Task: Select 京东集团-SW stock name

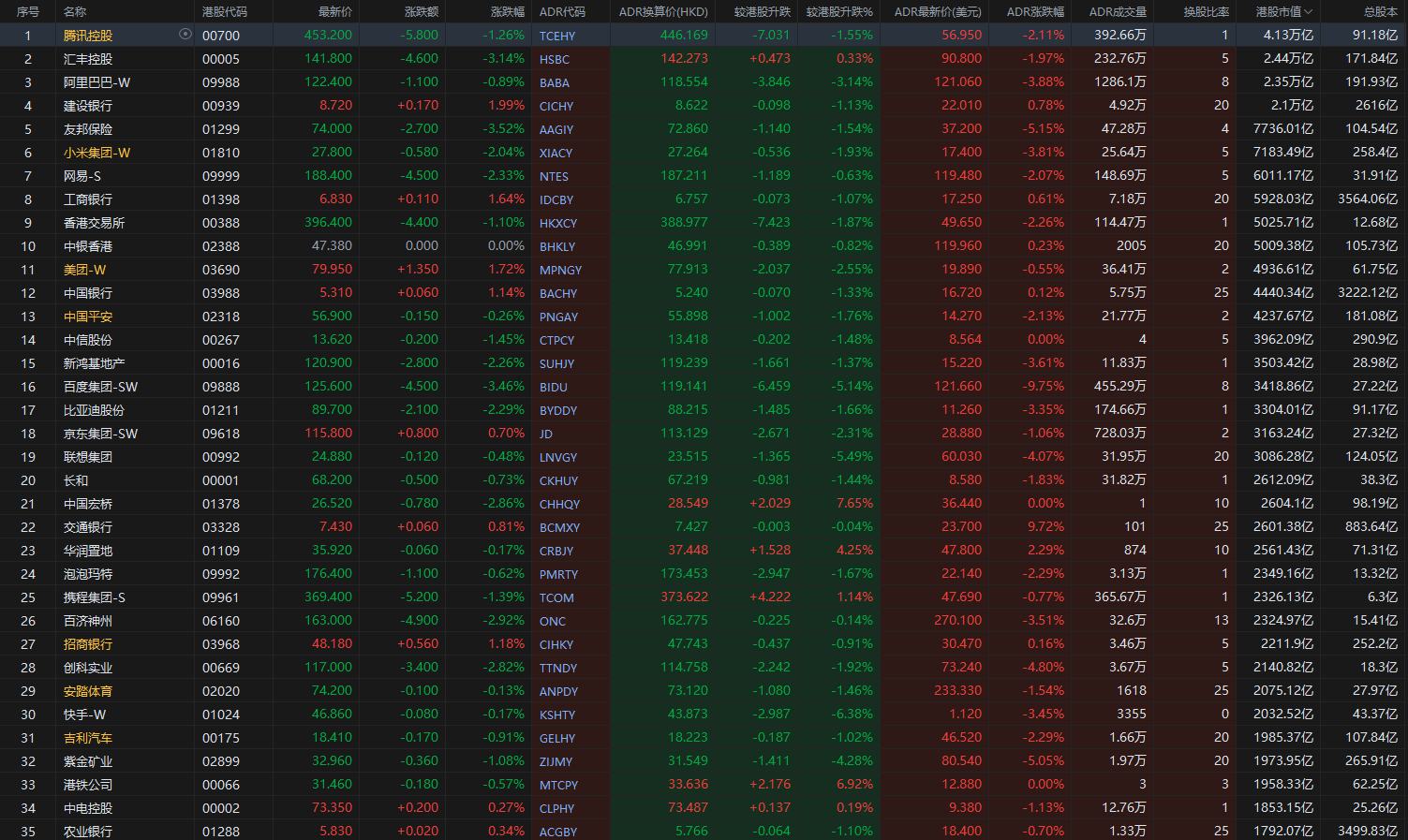Action: (x=100, y=433)
